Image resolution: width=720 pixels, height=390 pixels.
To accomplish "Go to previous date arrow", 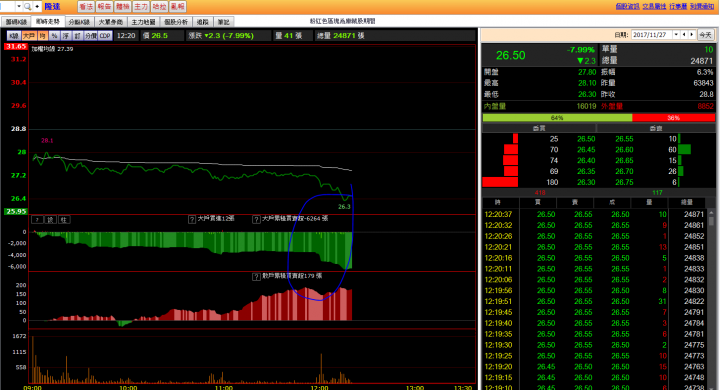I will click(x=684, y=34).
